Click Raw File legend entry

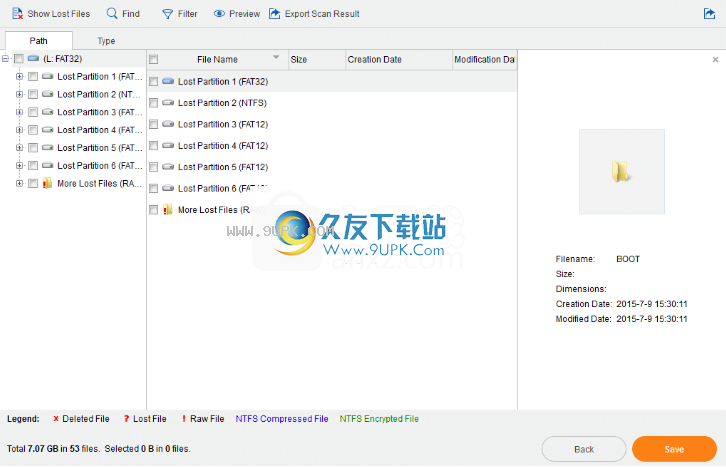[203, 418]
